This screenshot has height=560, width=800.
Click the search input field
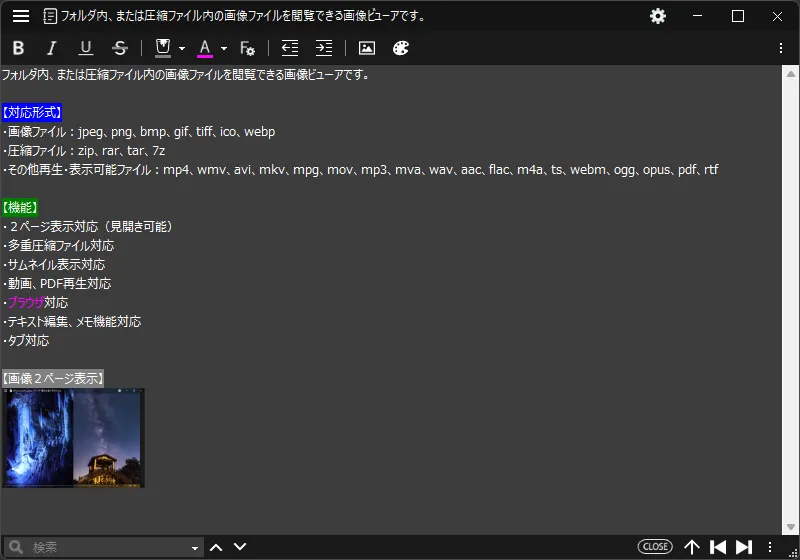[x=105, y=547]
